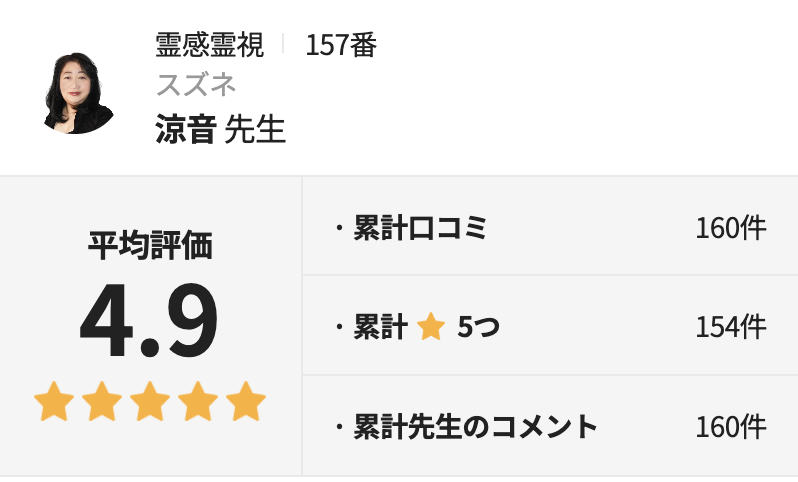
Task: Click the 4.9 average rating score
Action: point(150,322)
